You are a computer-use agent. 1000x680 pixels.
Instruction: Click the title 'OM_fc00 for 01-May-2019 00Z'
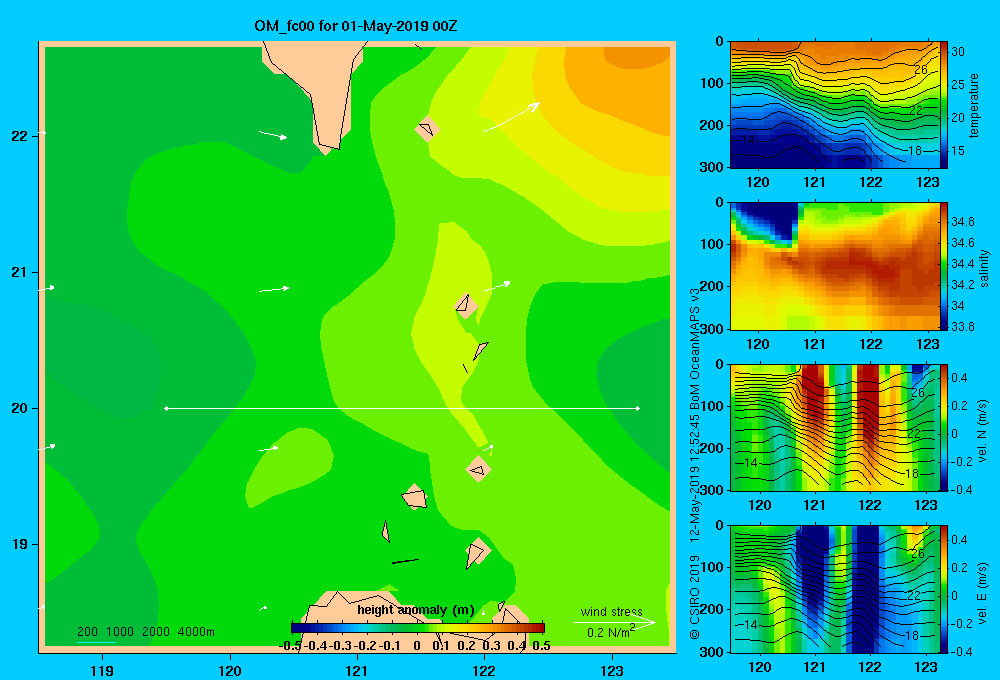point(355,26)
